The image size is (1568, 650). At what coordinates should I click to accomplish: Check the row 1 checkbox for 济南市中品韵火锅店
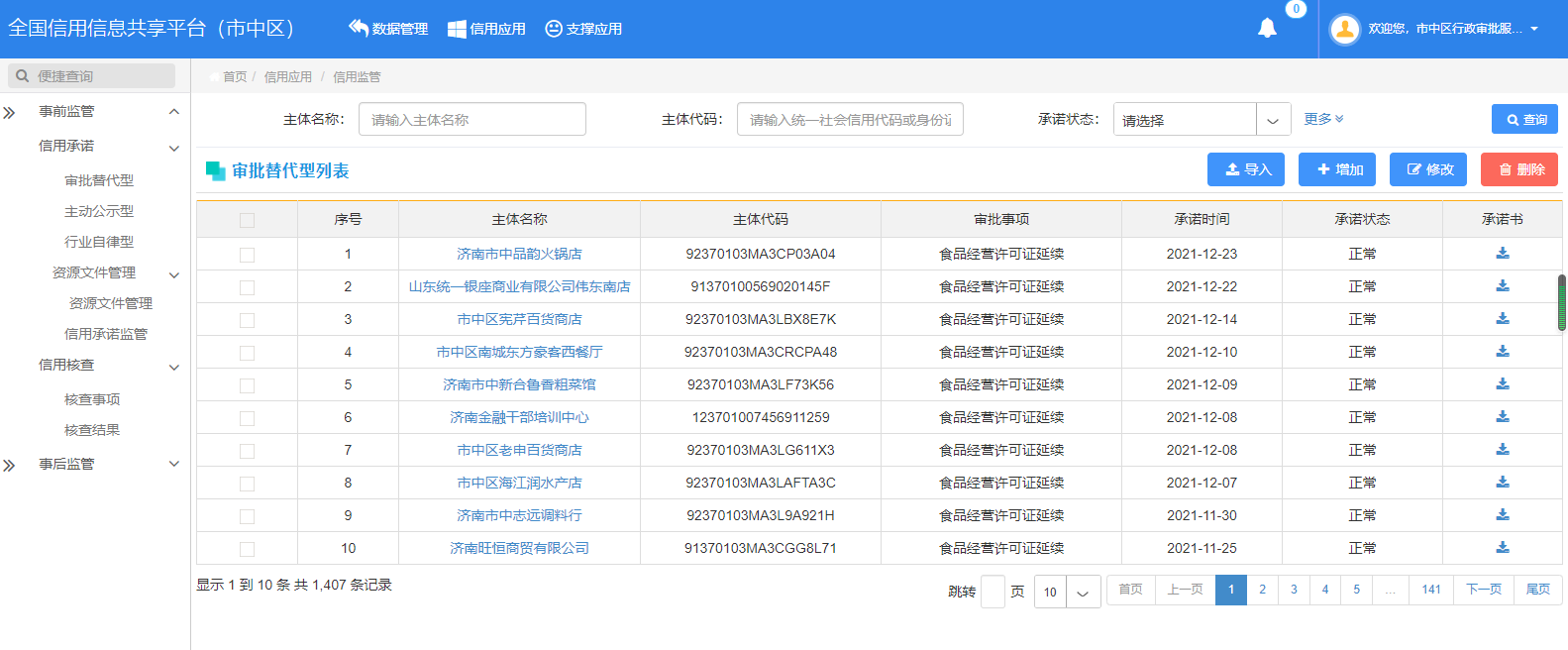tap(247, 255)
